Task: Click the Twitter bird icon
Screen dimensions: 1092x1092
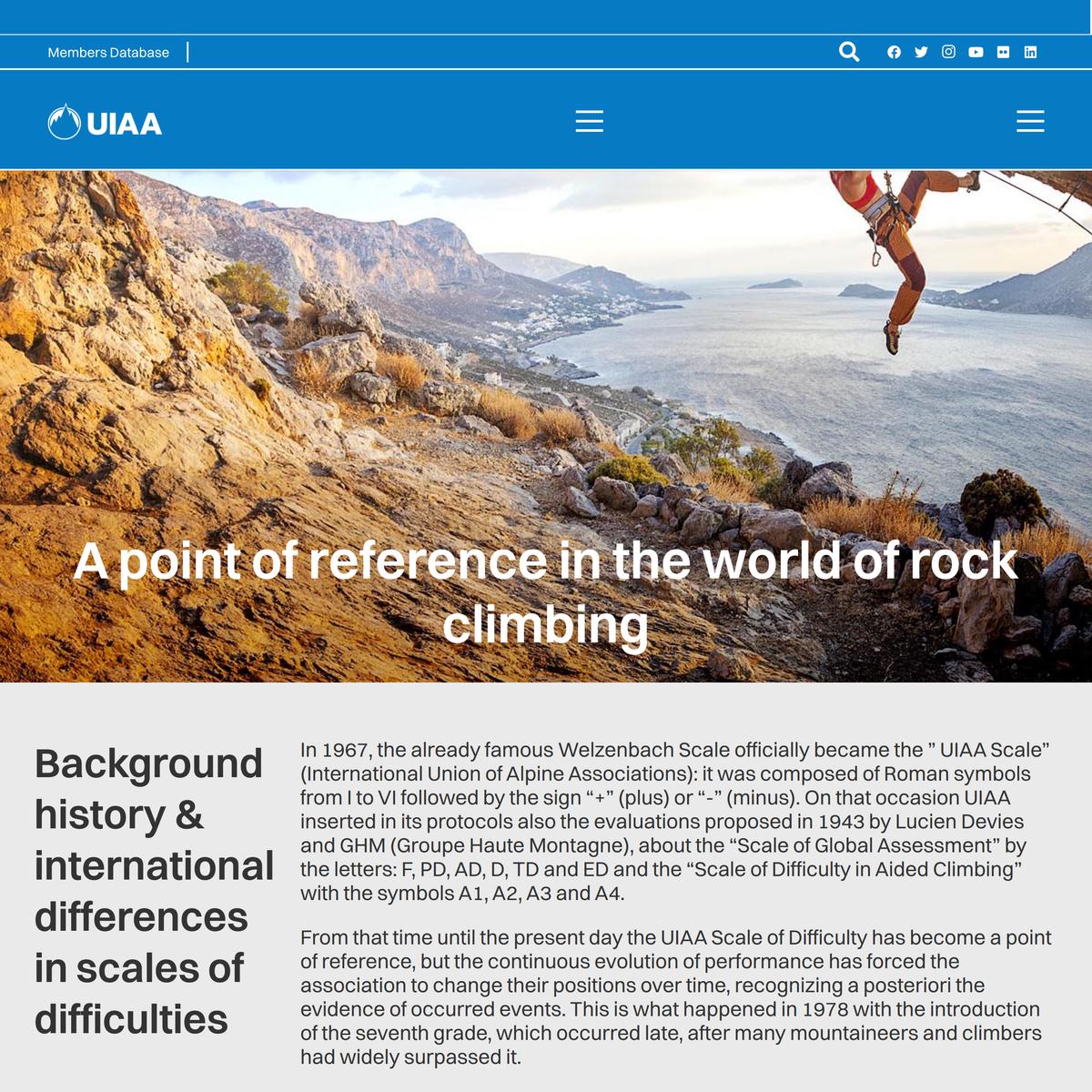Action: pos(921,52)
